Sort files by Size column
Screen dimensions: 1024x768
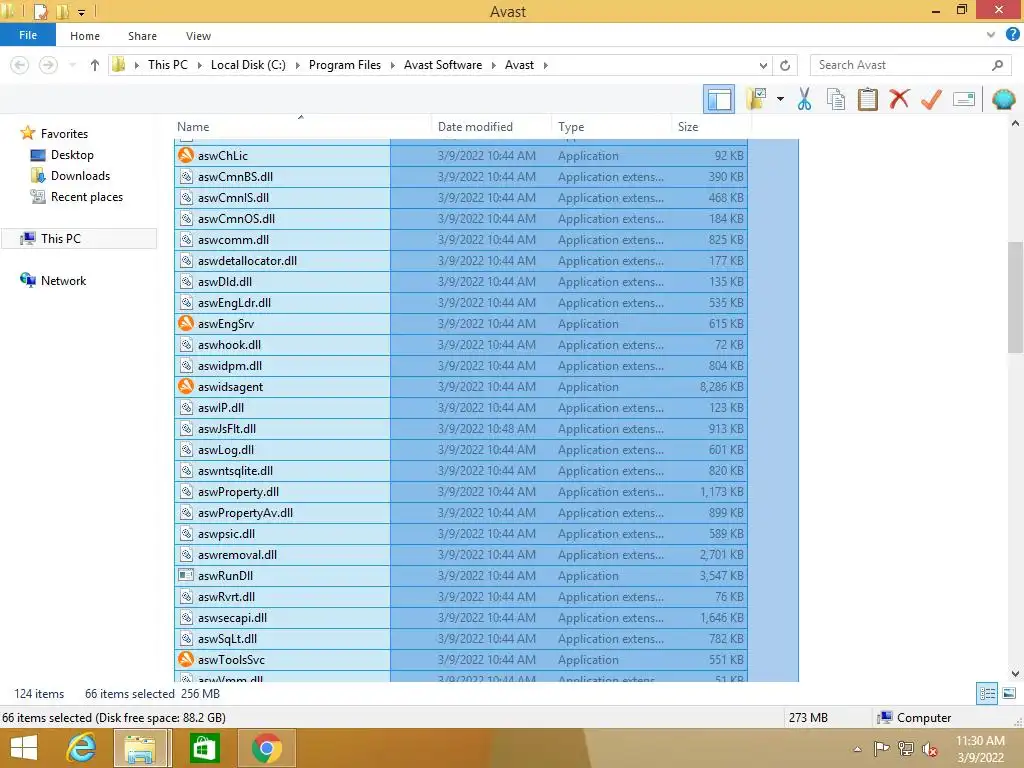pyautogui.click(x=688, y=127)
